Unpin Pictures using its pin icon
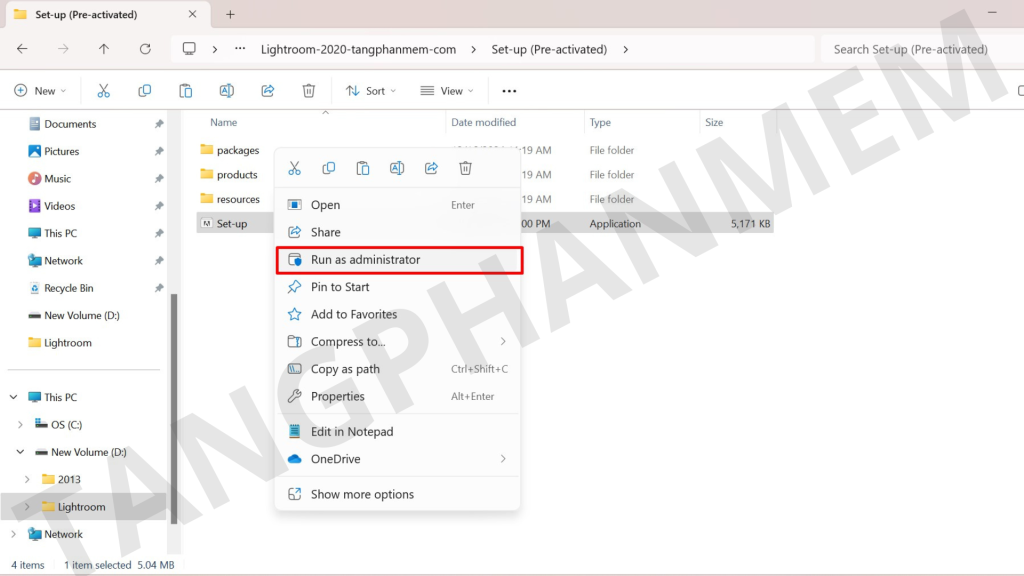1024x576 pixels. coord(159,152)
